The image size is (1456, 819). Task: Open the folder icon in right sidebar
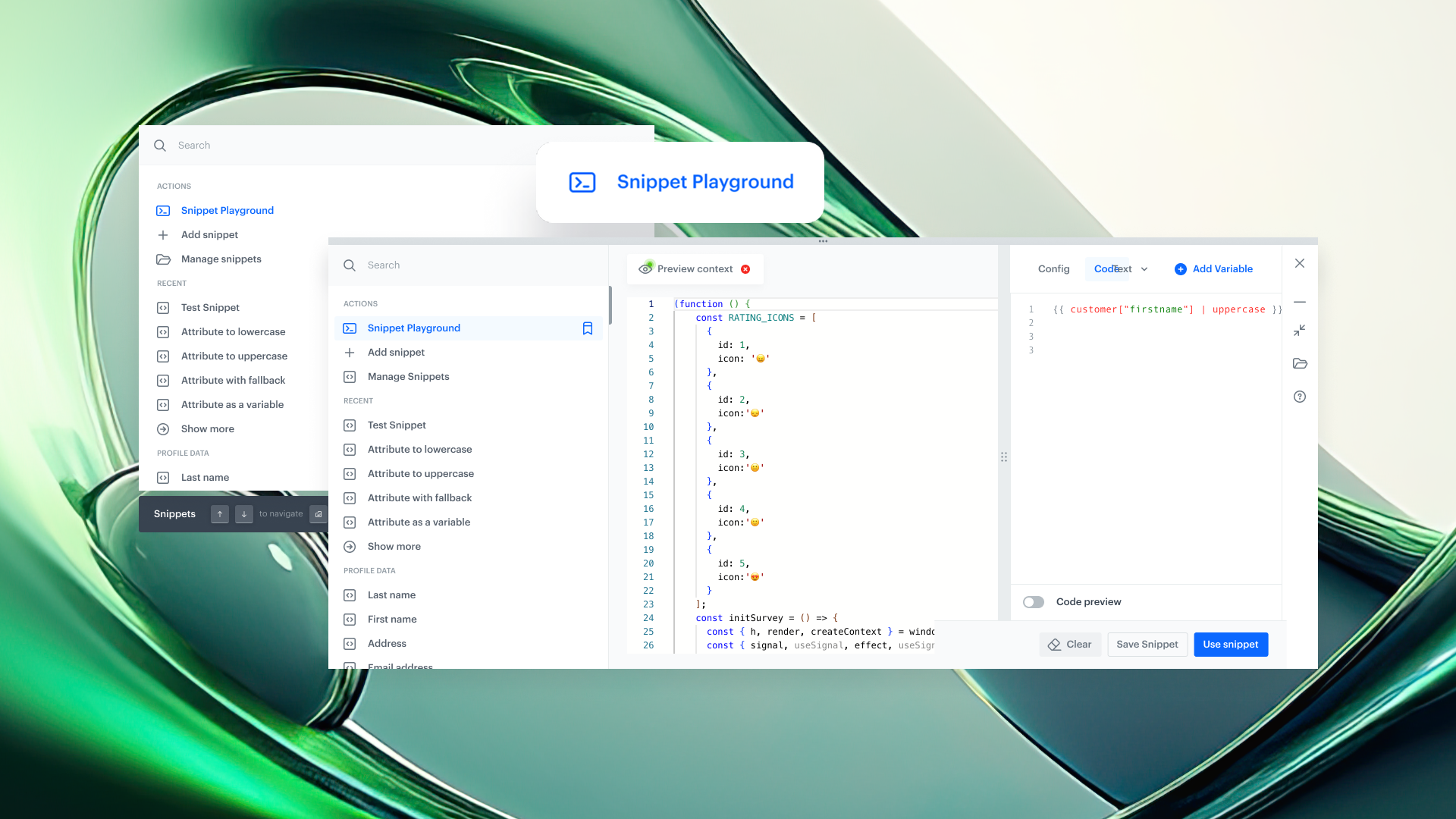tap(1299, 364)
